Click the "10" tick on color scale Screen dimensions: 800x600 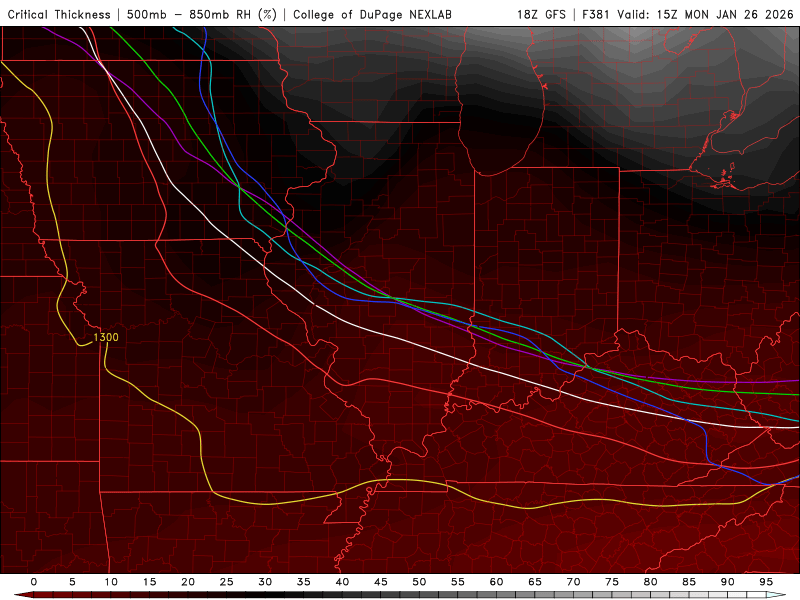(111, 582)
